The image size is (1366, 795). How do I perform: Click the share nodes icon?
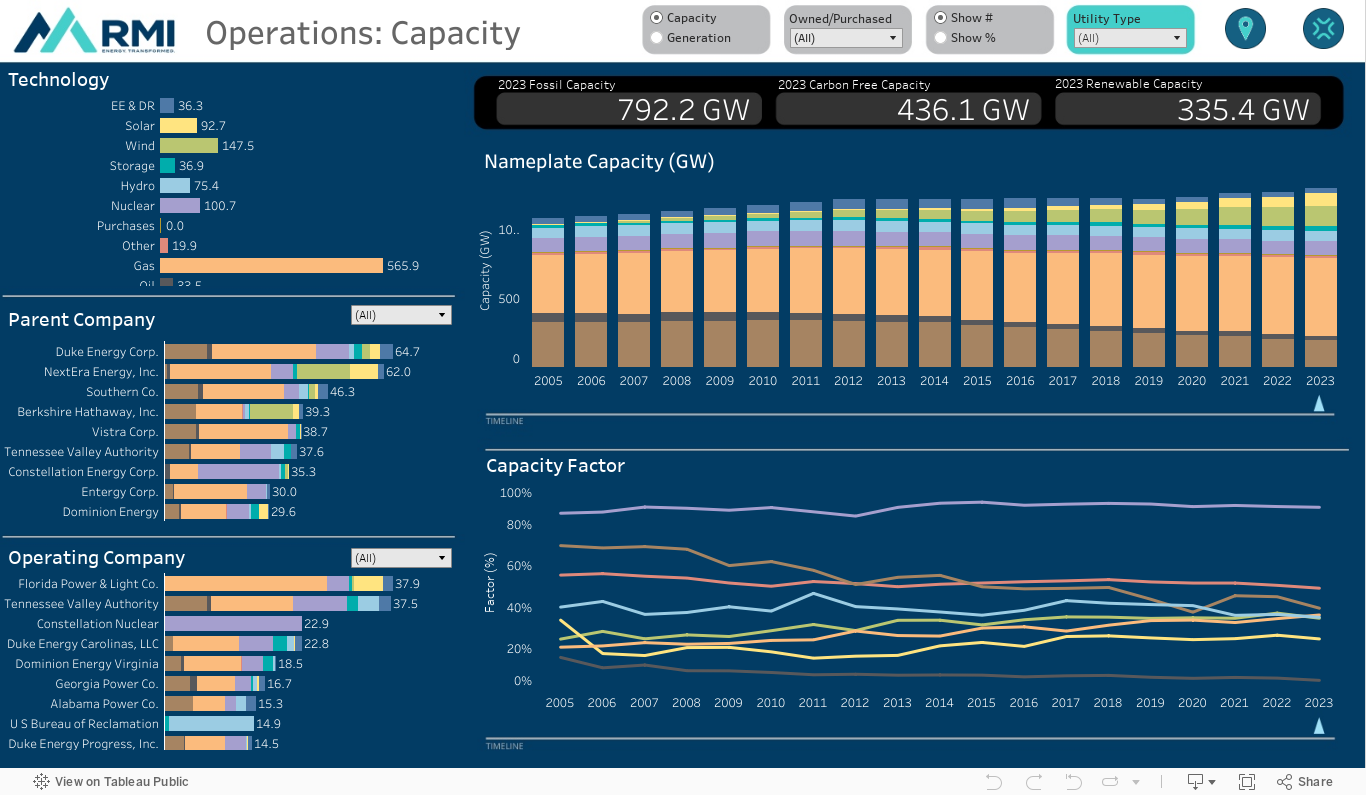click(1285, 781)
